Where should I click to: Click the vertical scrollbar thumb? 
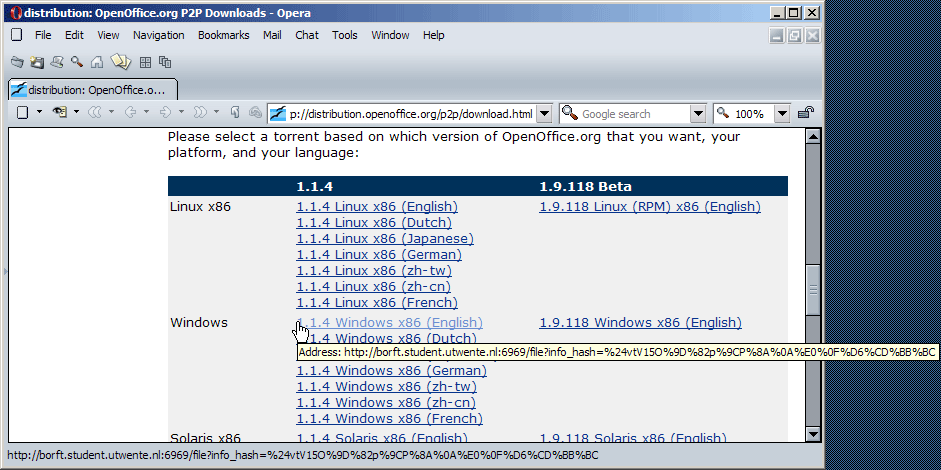[x=813, y=290]
